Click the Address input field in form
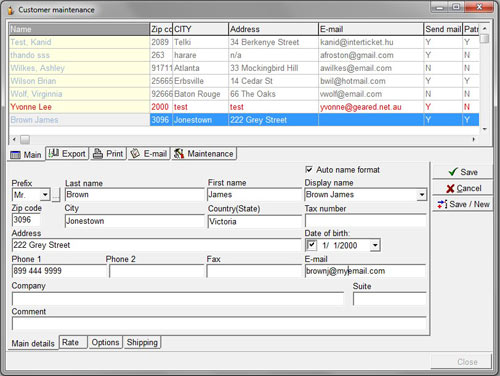 (x=156, y=245)
